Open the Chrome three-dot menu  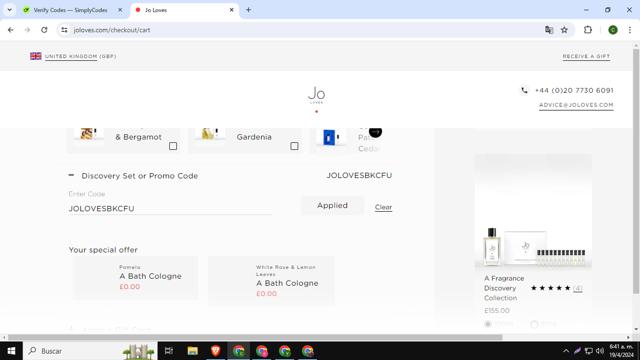pyautogui.click(x=630, y=30)
